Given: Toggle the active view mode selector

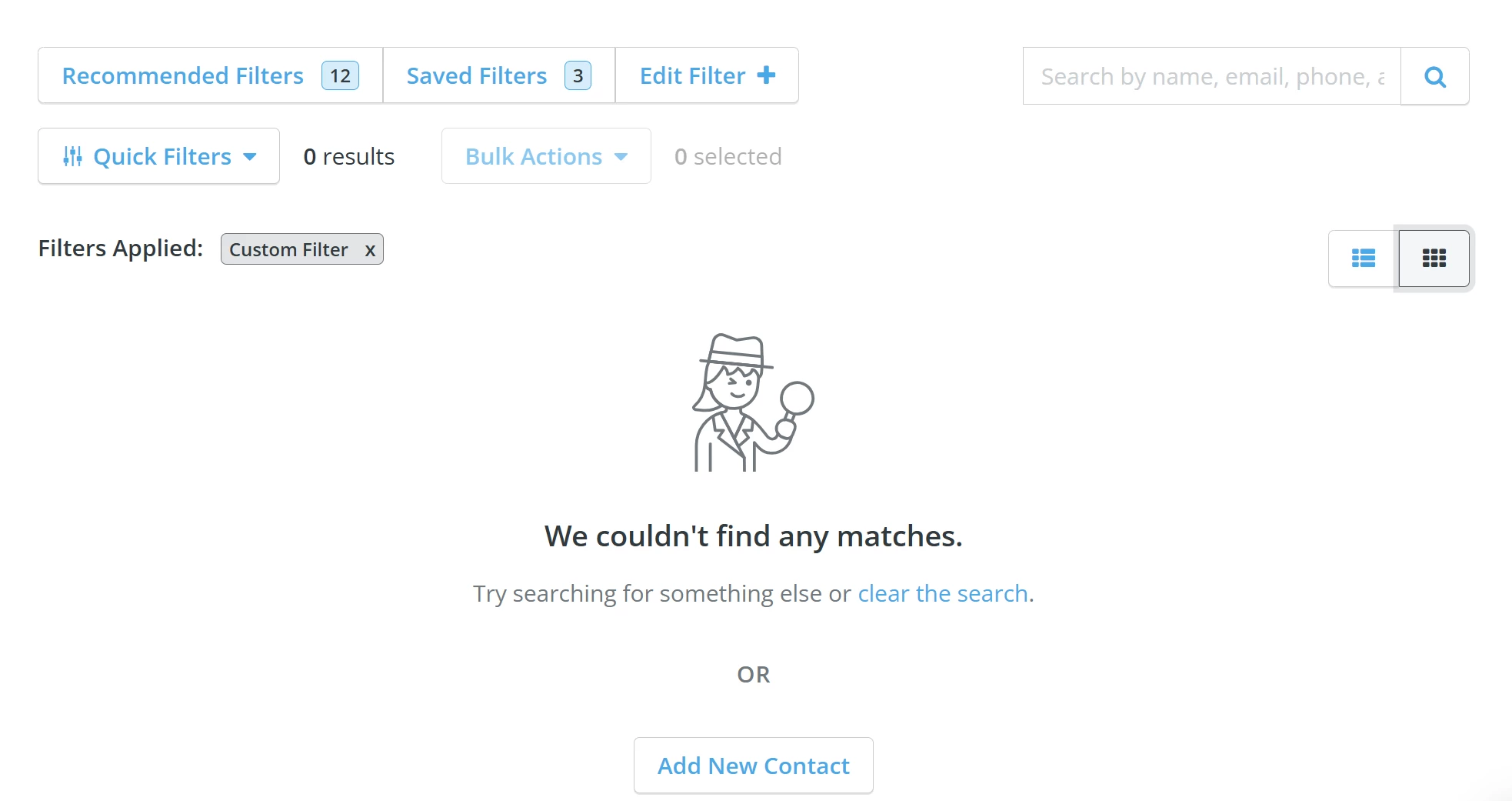Looking at the screenshot, I should [x=1434, y=259].
